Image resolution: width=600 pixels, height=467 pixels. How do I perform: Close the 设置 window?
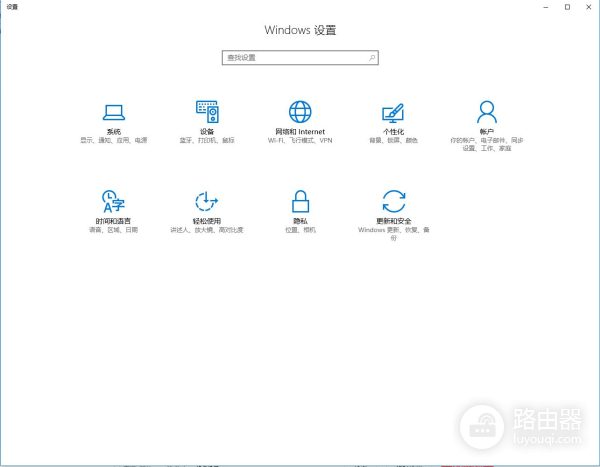pos(589,7)
